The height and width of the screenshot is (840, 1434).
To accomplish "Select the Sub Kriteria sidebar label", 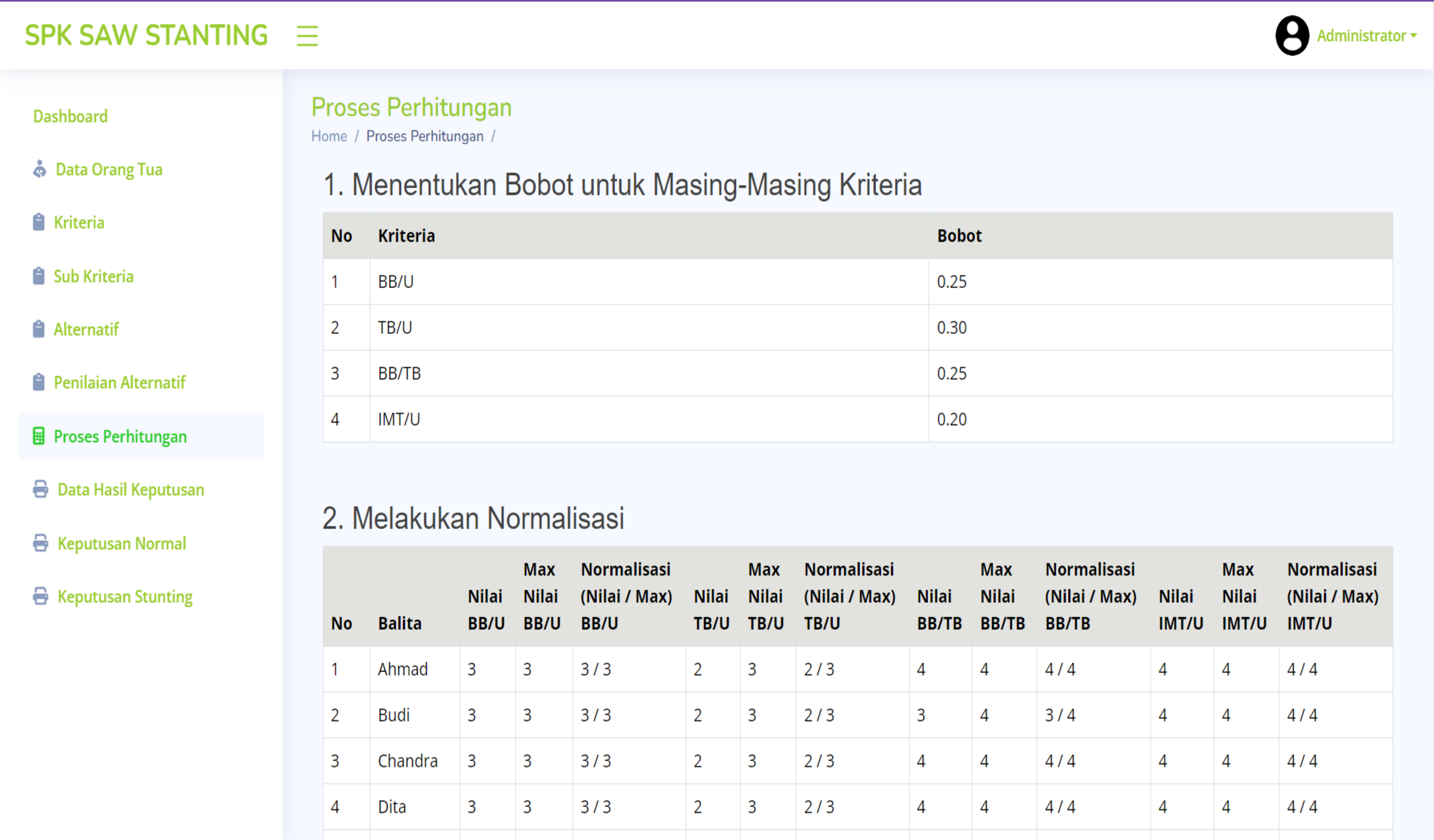I will point(94,276).
